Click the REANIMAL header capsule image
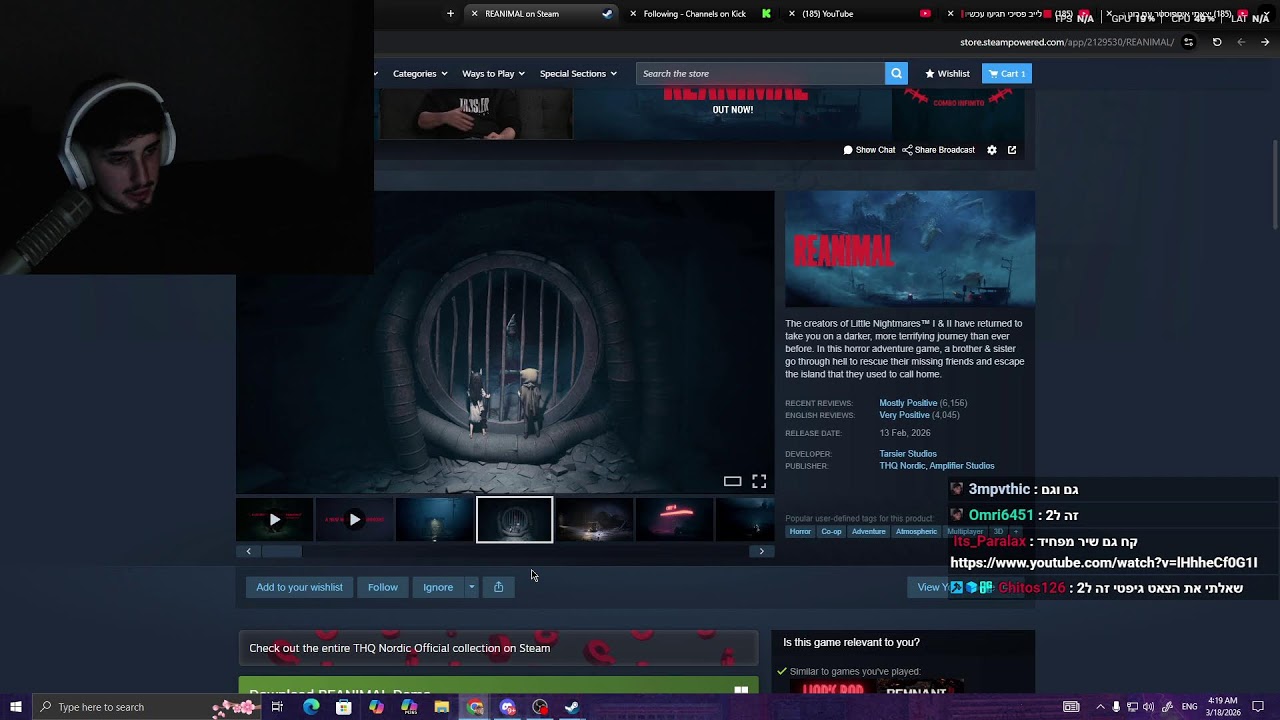The width and height of the screenshot is (1280, 720). [x=910, y=249]
